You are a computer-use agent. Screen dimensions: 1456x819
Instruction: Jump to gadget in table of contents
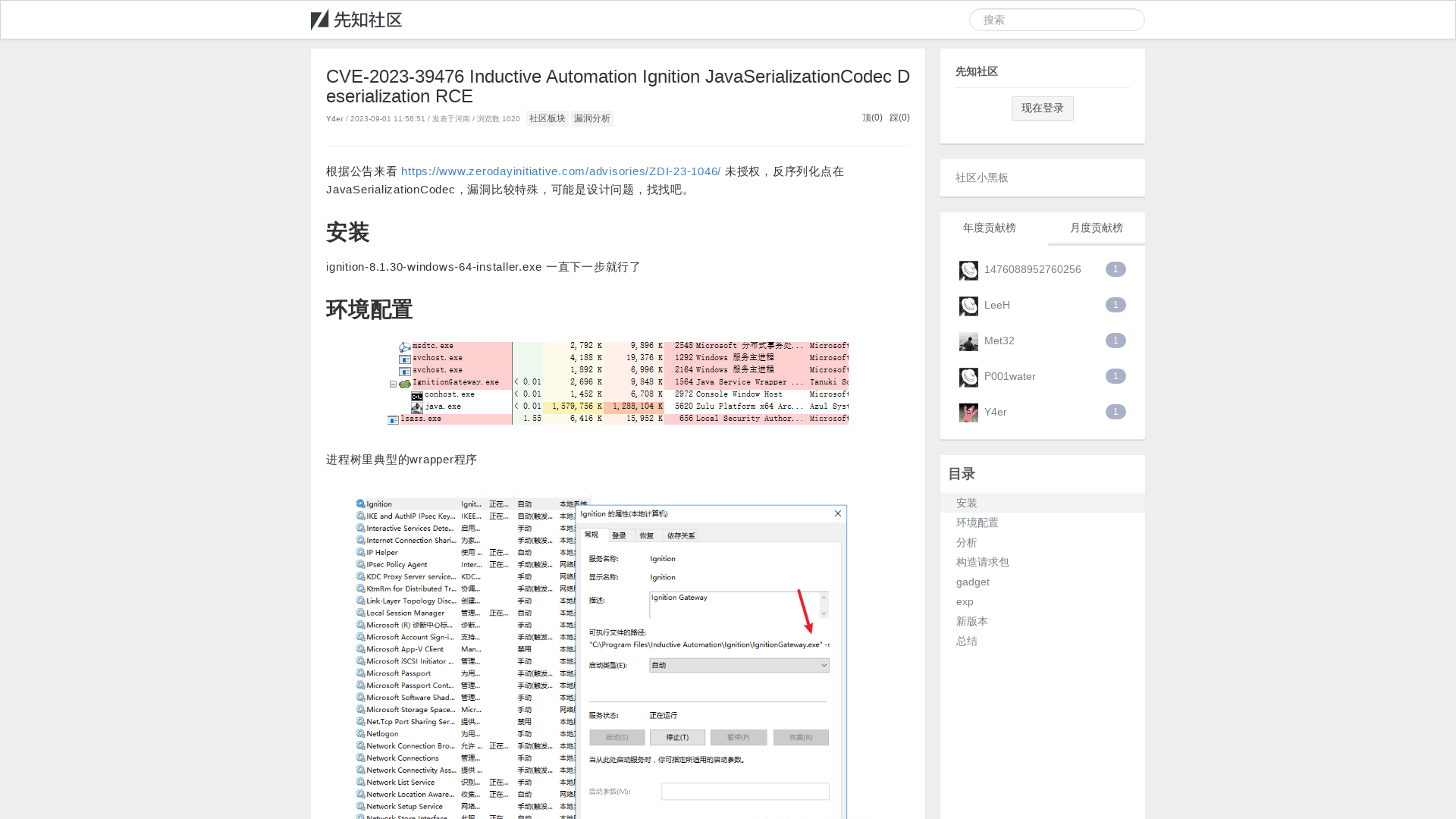tap(972, 582)
